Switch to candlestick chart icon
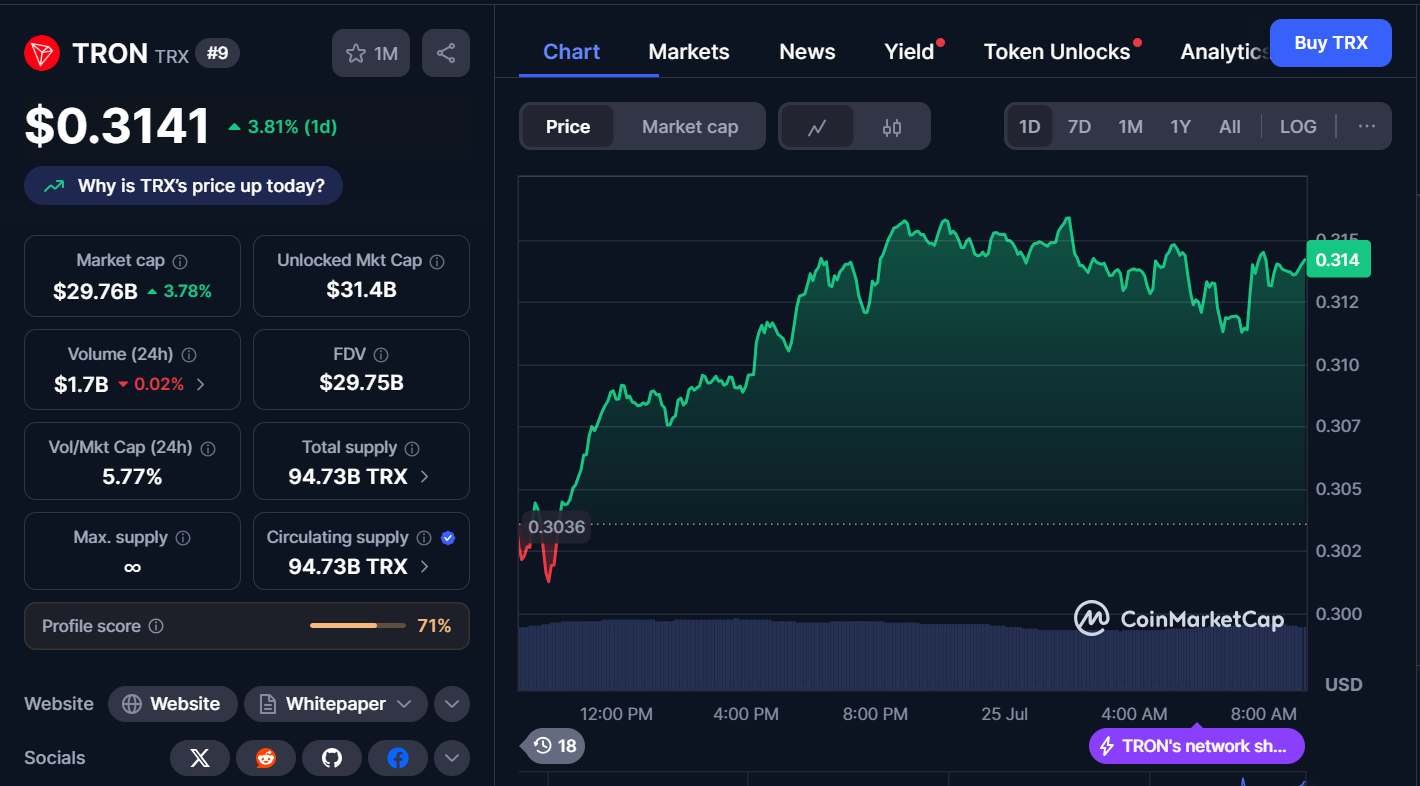Screen dimensions: 1420x786 [x=892, y=127]
